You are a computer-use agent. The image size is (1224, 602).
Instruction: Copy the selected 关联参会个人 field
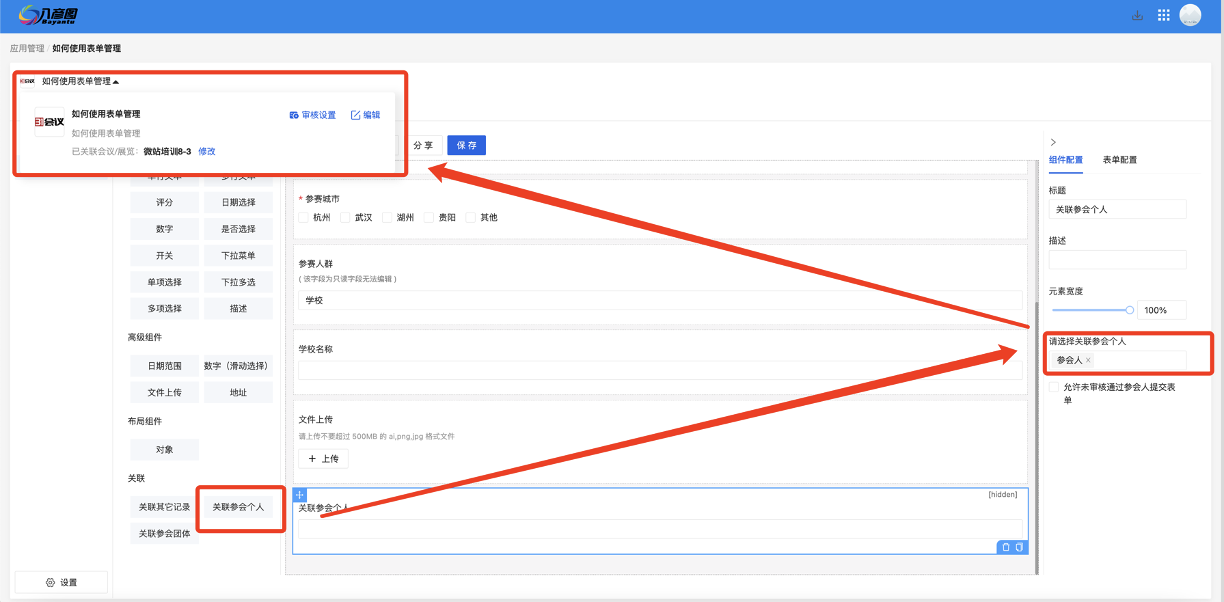coord(1019,547)
